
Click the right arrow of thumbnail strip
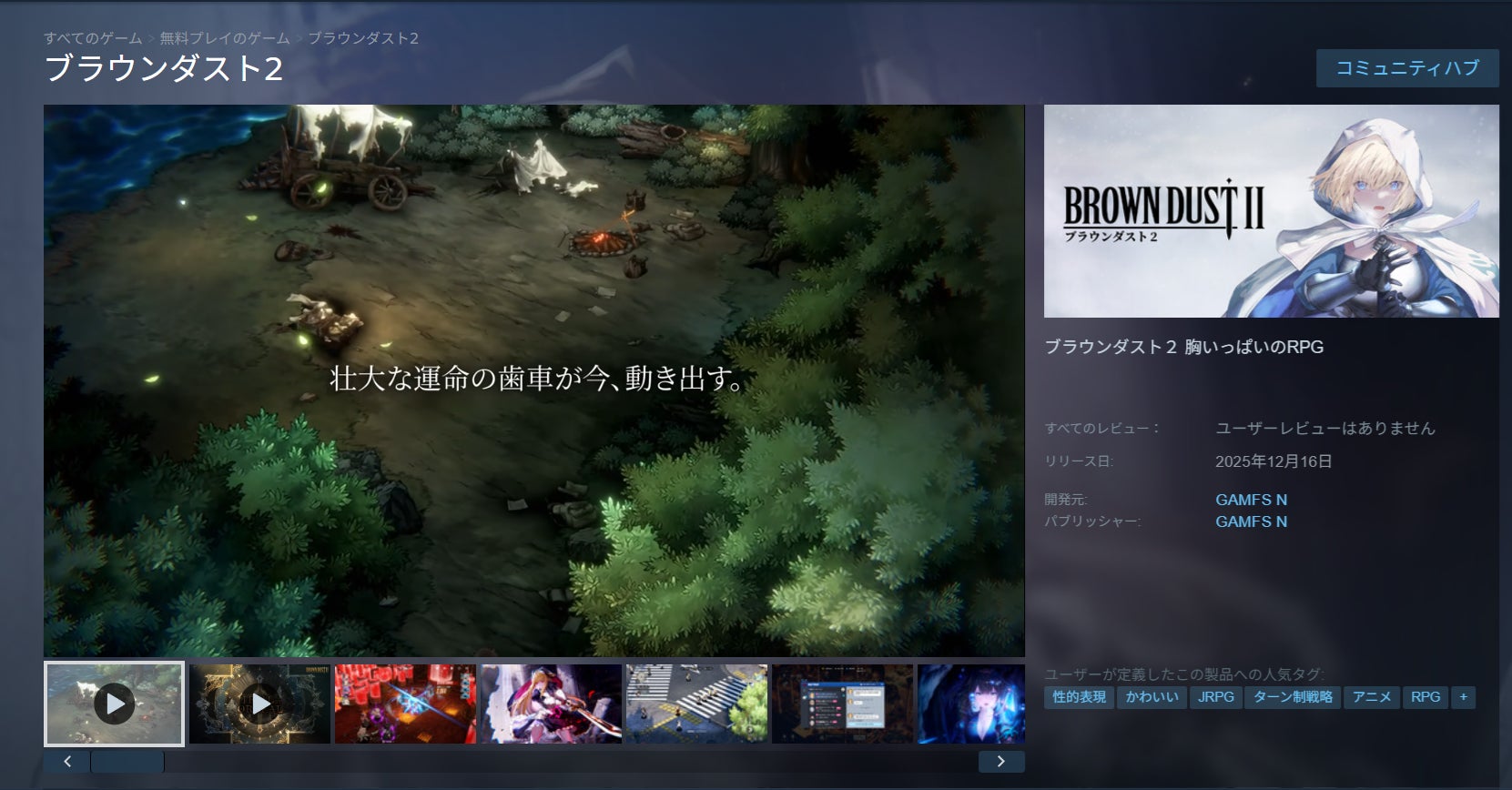(1001, 762)
